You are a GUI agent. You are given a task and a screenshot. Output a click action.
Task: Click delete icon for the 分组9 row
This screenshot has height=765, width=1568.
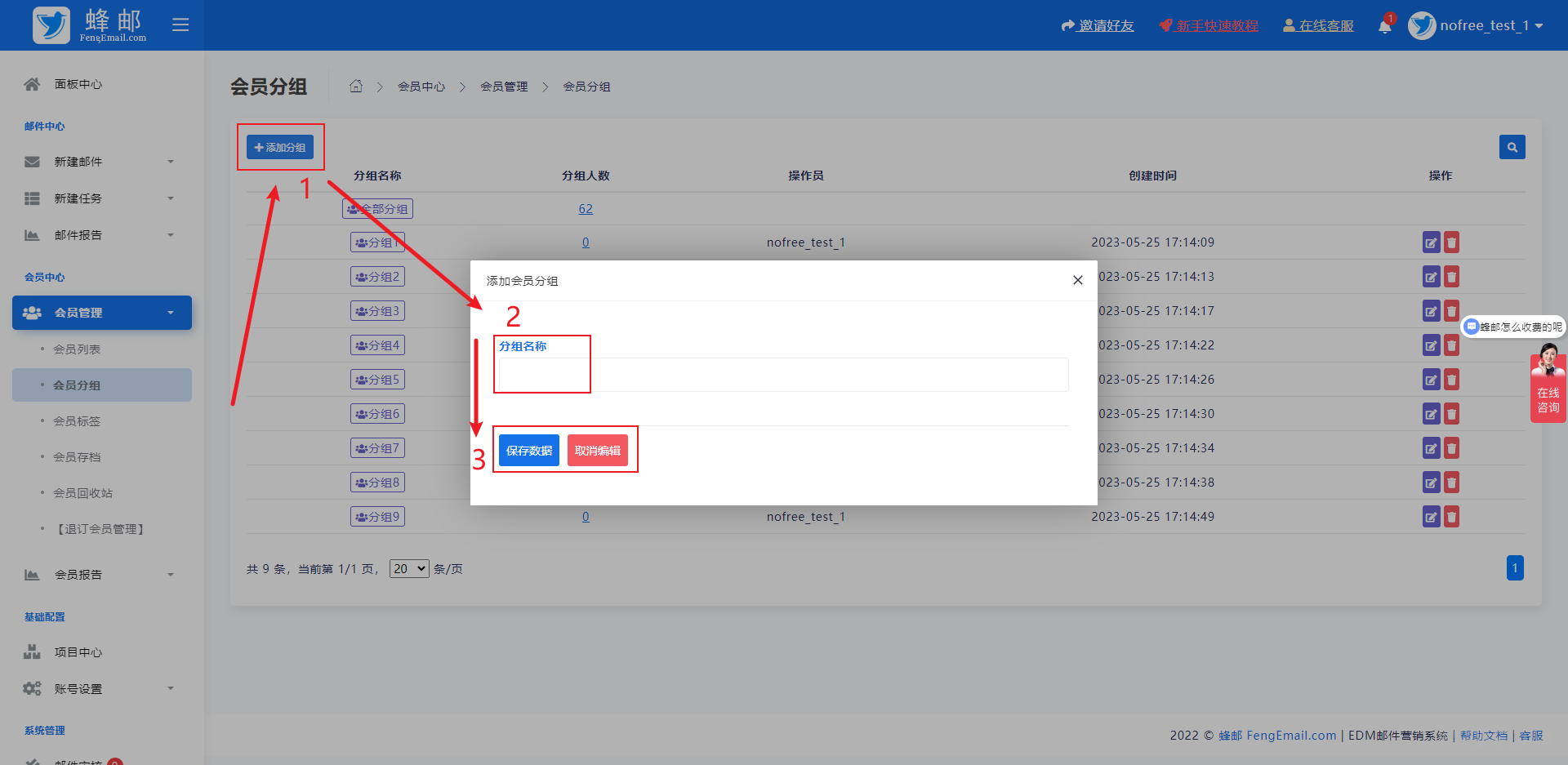(1451, 517)
